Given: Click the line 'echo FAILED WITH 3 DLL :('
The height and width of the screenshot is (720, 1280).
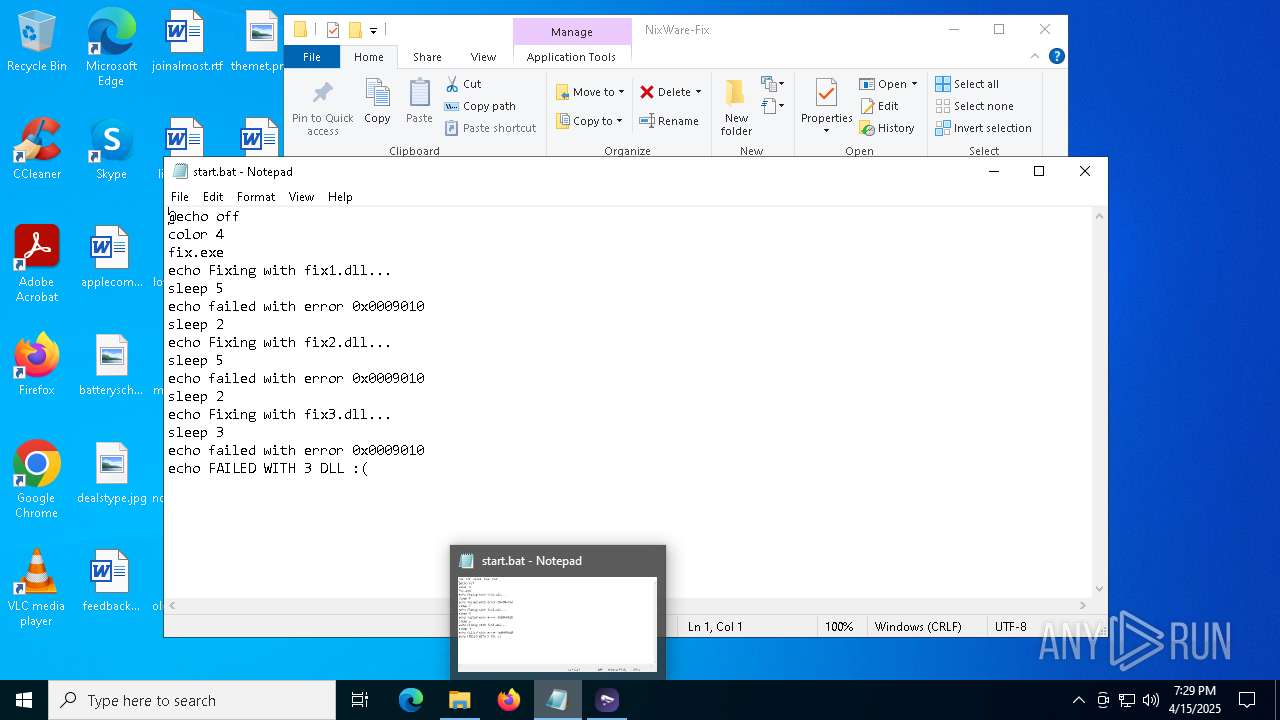Looking at the screenshot, I should (x=268, y=468).
